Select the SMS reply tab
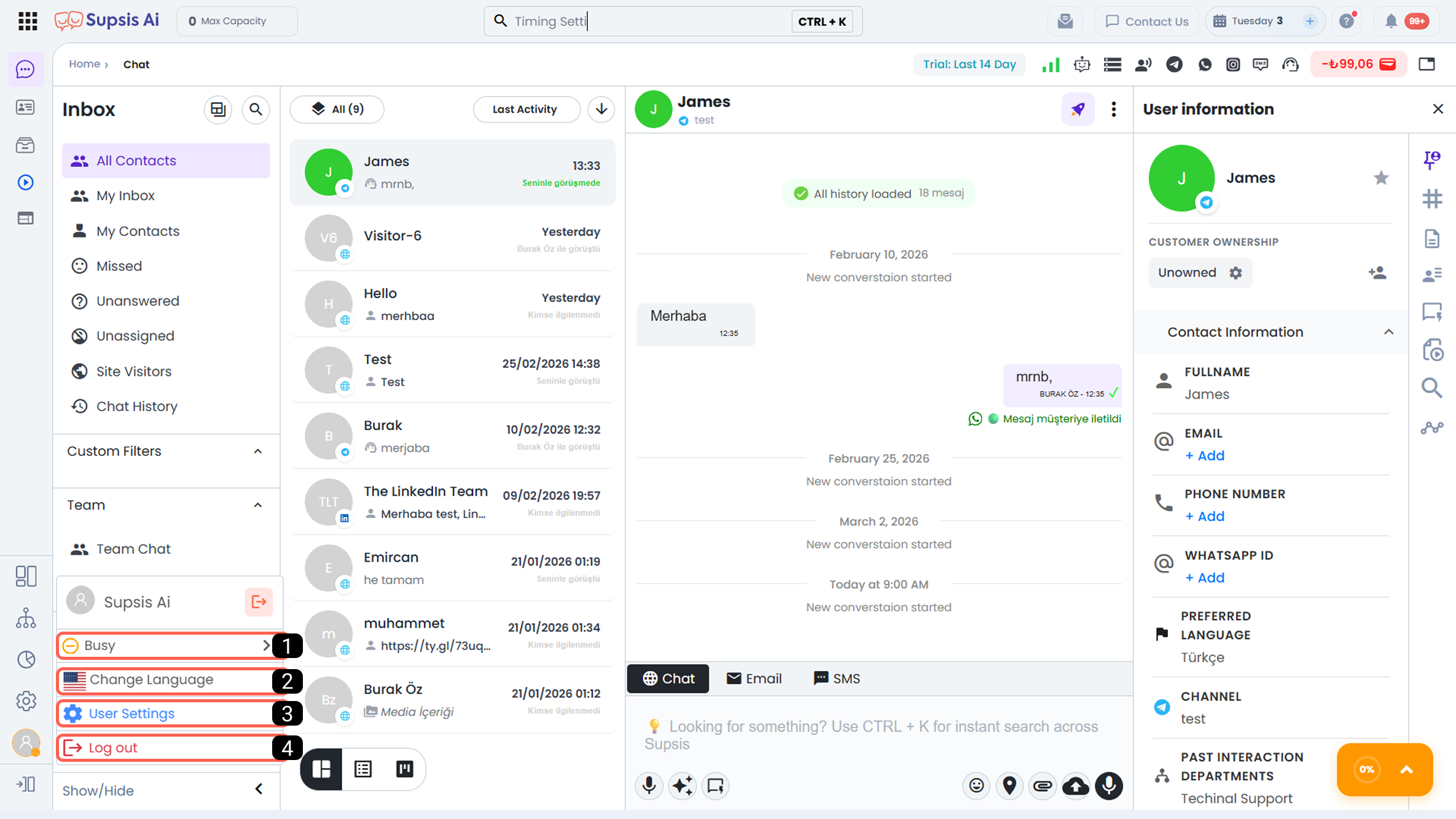The height and width of the screenshot is (819, 1456). 837,678
